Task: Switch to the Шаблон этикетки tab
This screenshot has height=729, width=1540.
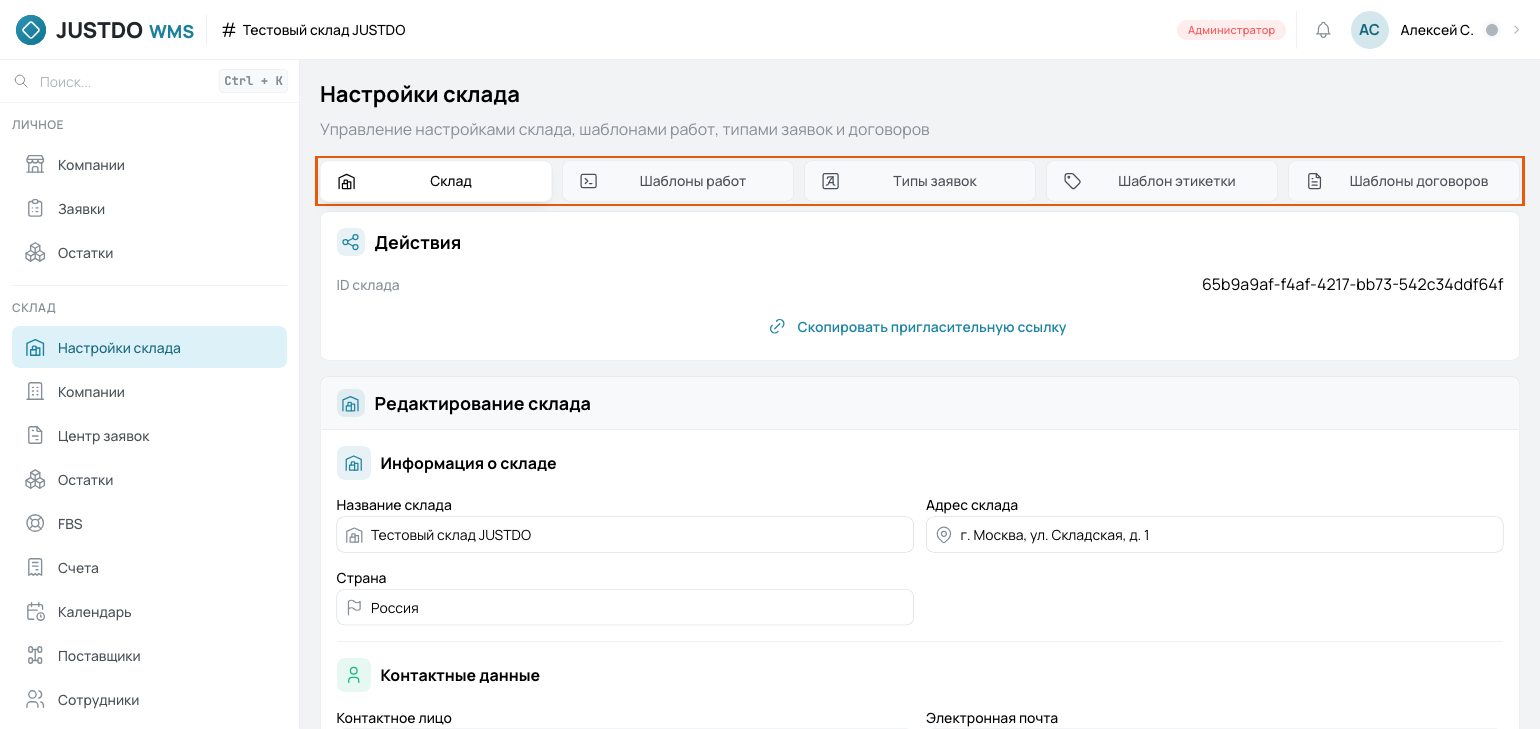Action: click(1162, 181)
